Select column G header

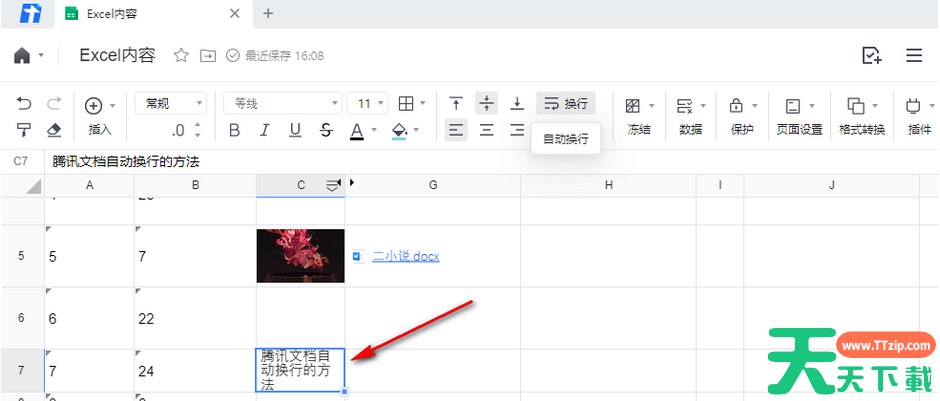pyautogui.click(x=433, y=186)
